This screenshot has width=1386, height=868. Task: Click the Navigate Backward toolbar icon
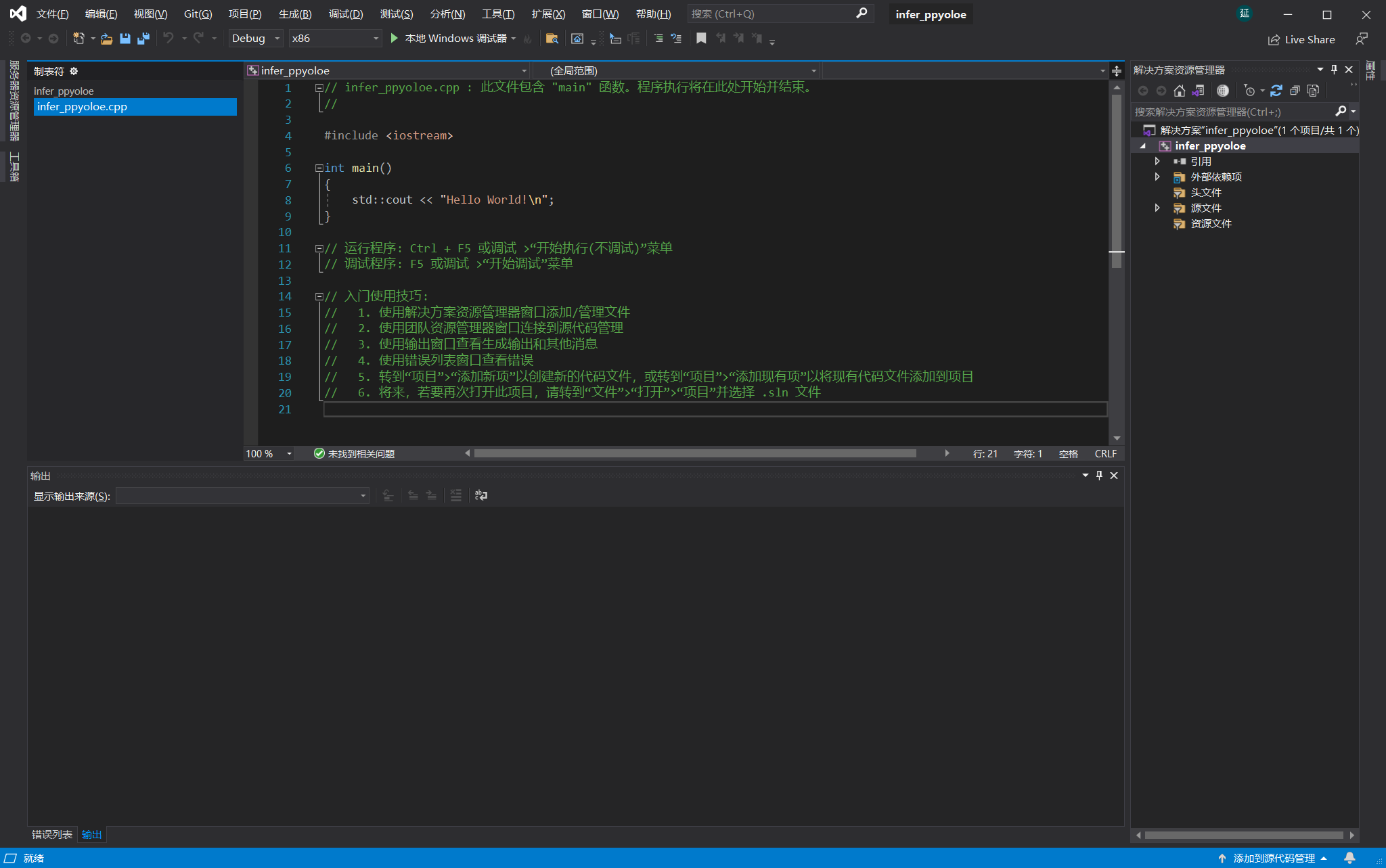26,39
